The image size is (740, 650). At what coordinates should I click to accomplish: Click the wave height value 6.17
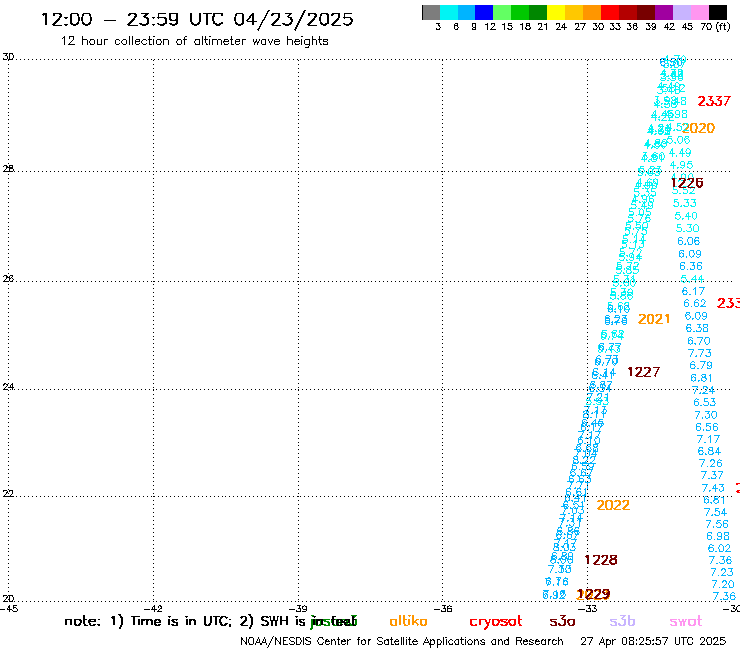pos(693,291)
